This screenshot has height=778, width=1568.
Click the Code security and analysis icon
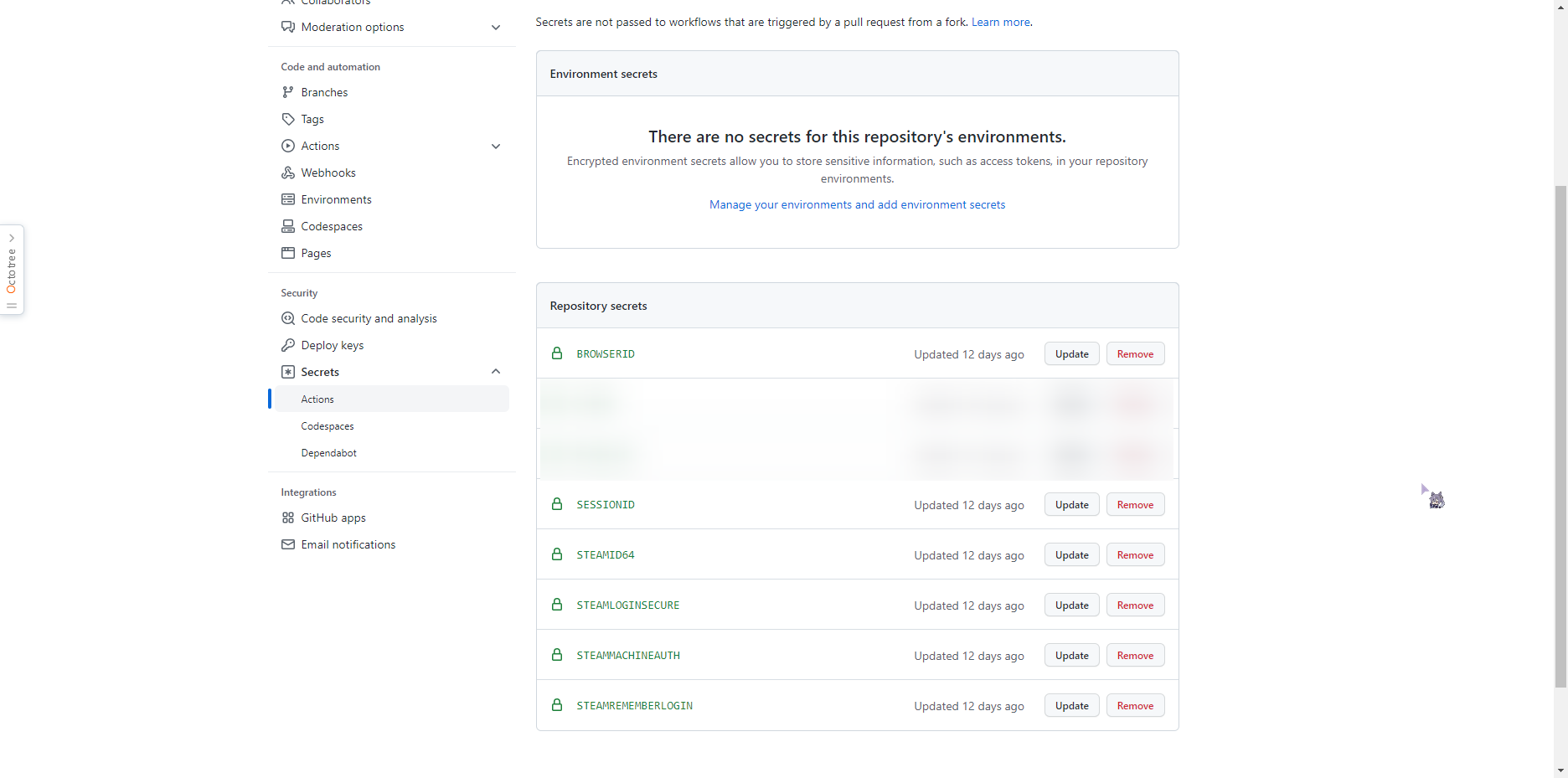coord(288,318)
